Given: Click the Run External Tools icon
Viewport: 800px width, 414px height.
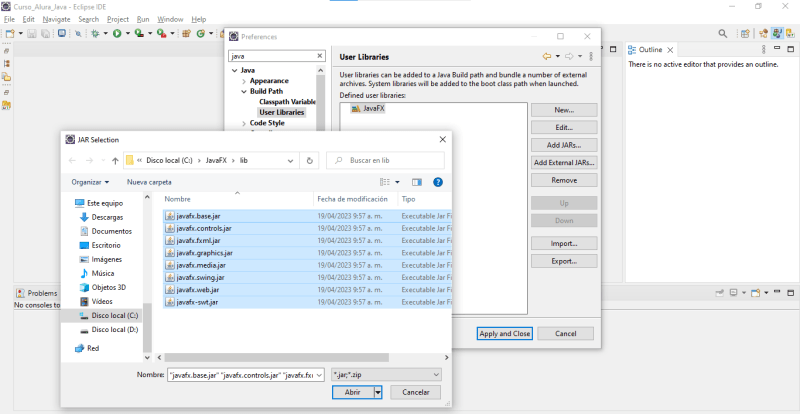Looking at the screenshot, I should coord(161,33).
